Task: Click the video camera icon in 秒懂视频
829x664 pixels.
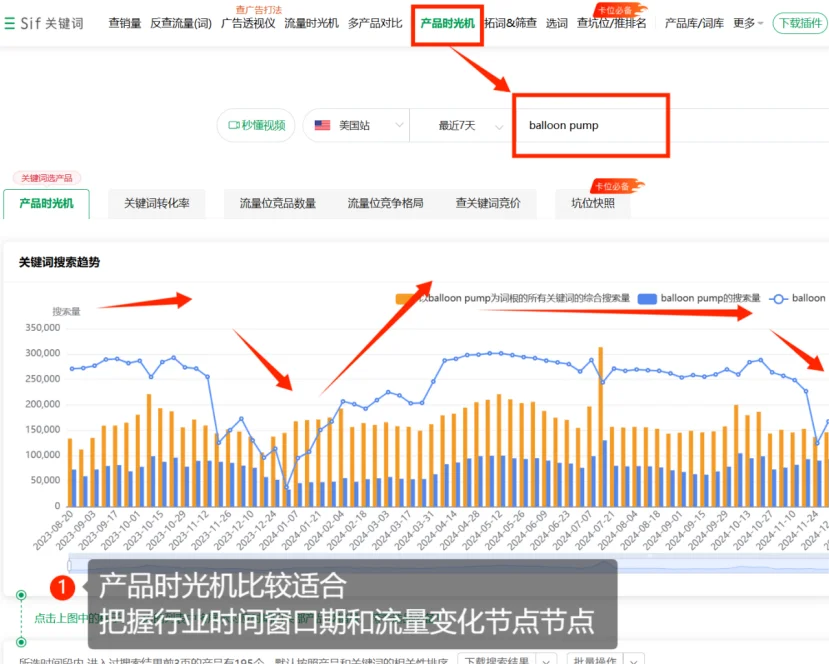Action: pos(234,125)
